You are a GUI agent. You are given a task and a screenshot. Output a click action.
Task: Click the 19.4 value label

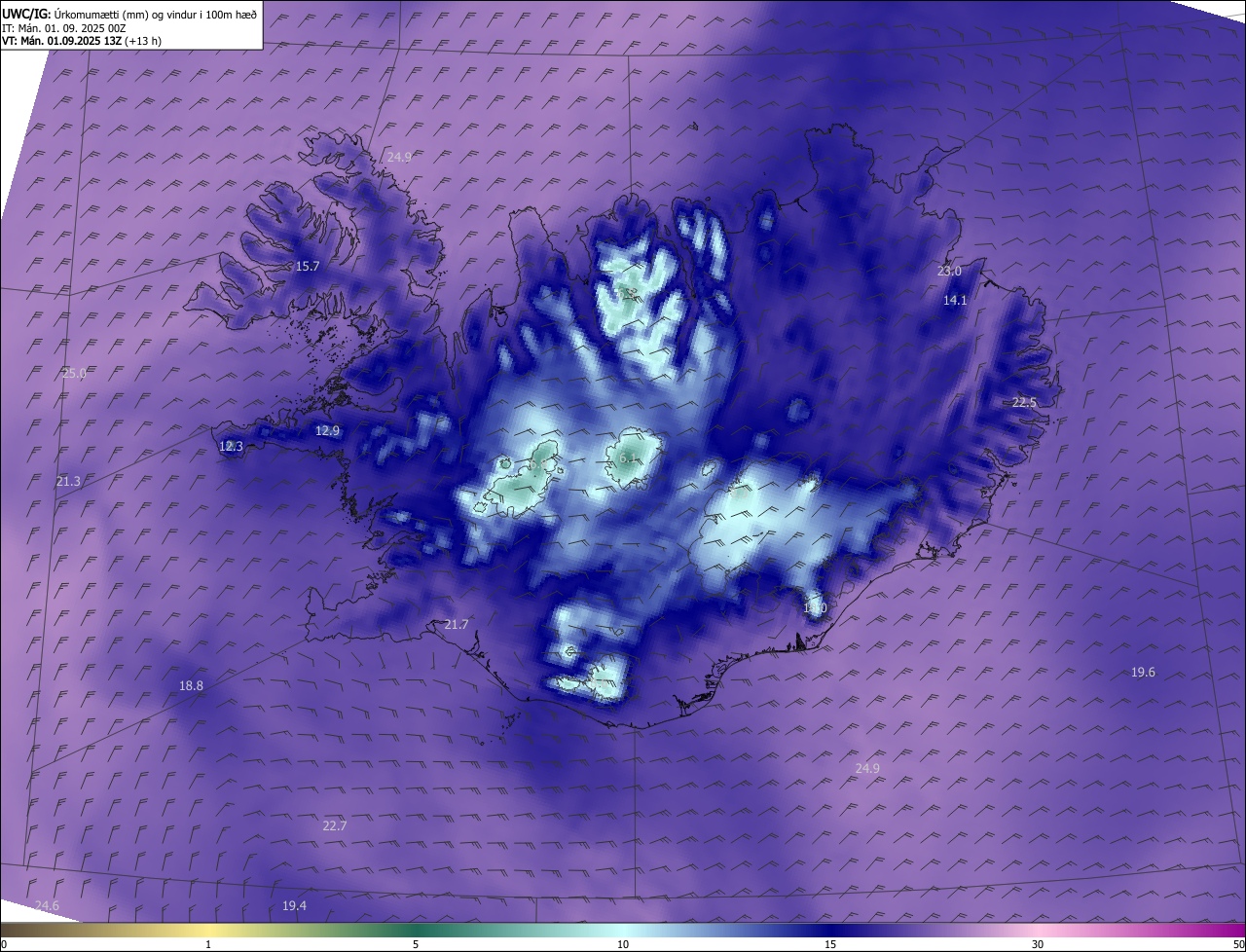pos(294,906)
